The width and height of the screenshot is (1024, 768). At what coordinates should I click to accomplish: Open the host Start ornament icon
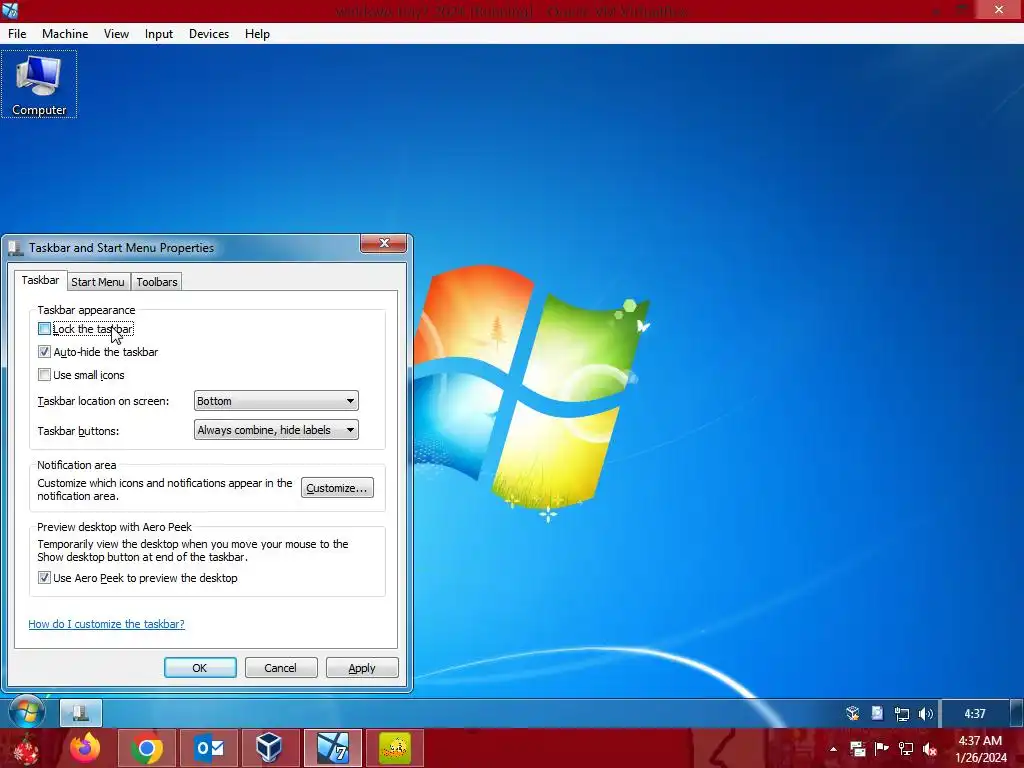click(x=25, y=748)
